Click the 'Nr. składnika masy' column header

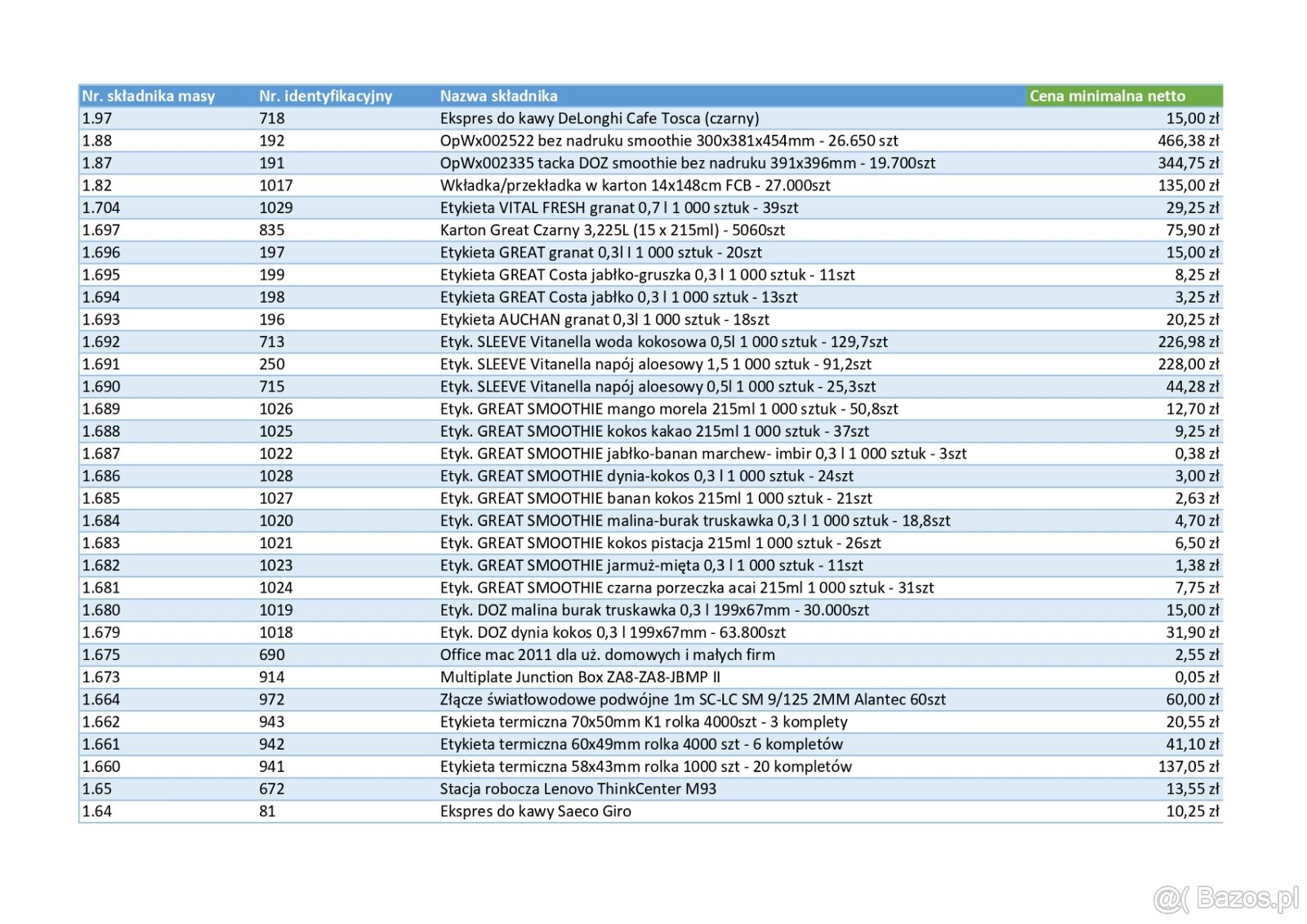click(x=149, y=96)
